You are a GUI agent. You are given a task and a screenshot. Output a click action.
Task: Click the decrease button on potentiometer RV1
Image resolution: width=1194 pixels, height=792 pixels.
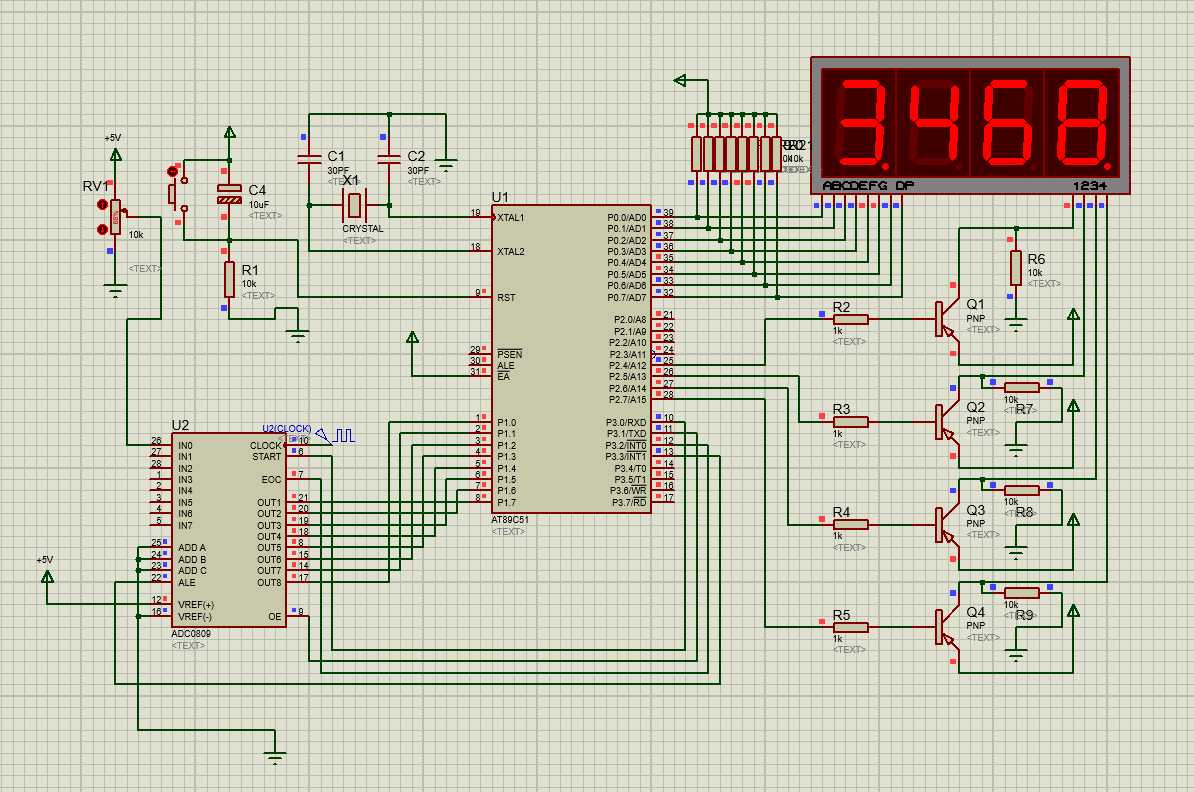tap(102, 229)
